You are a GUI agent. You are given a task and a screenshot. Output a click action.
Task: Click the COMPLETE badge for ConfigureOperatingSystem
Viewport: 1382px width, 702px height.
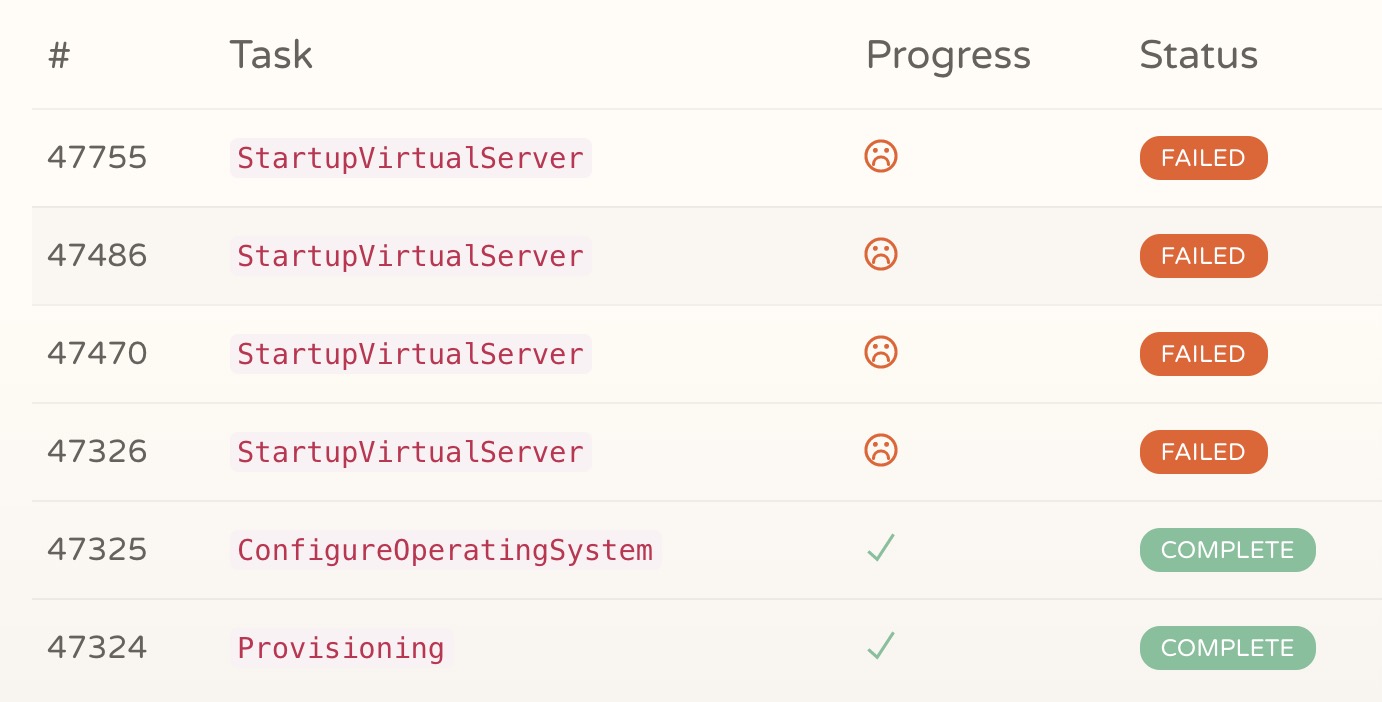[1227, 550]
